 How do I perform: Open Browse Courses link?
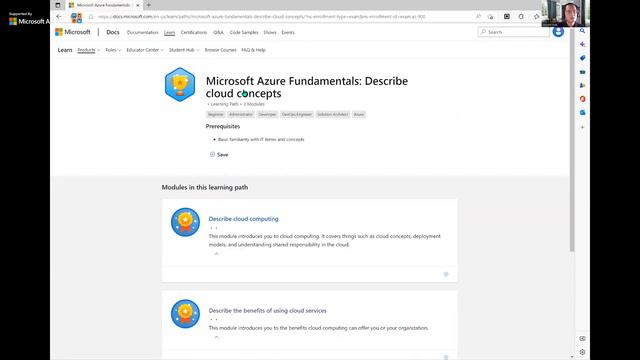click(220, 50)
